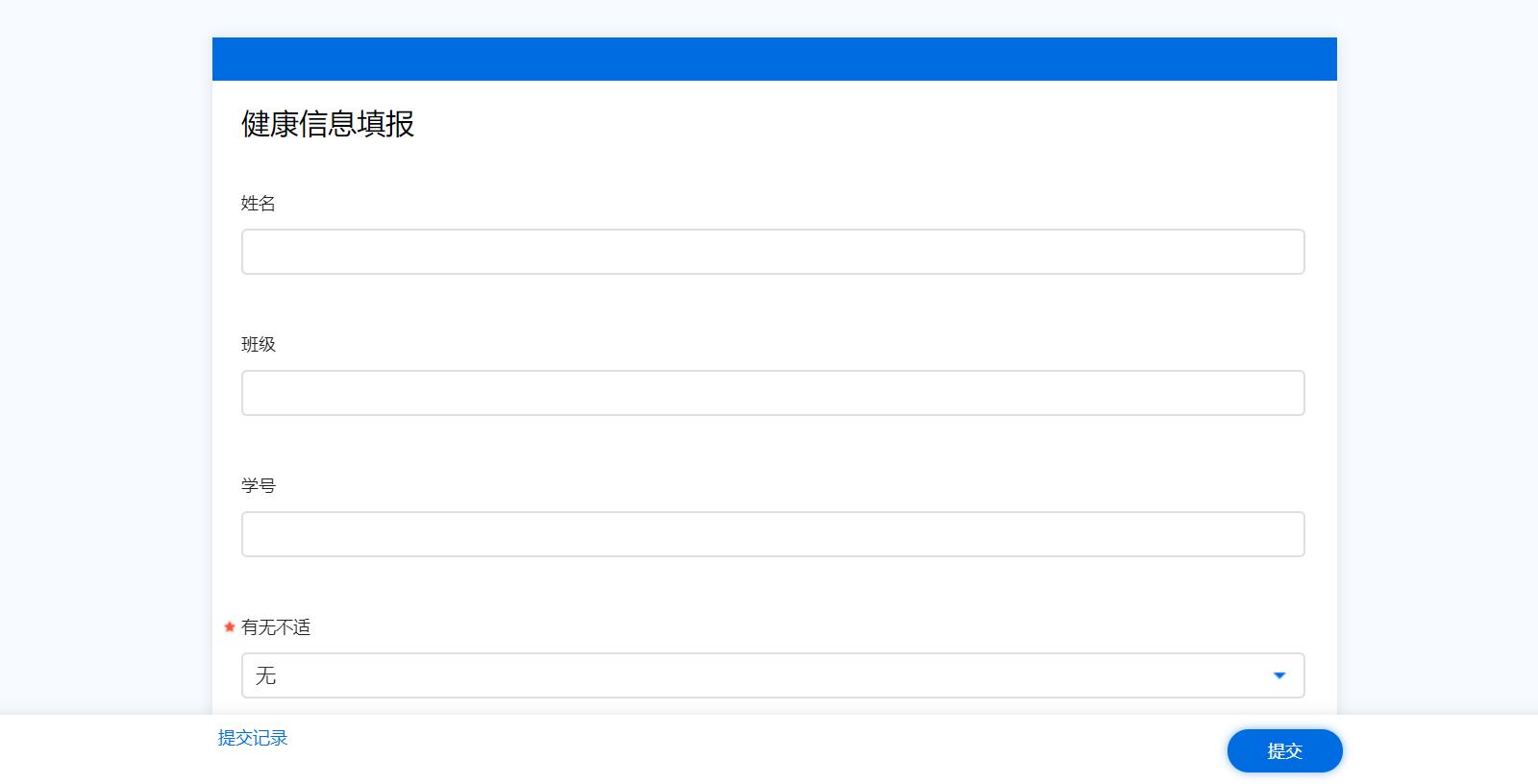Click the 姓名 field label
Viewport: 1538px width, 784px height.
click(x=259, y=204)
